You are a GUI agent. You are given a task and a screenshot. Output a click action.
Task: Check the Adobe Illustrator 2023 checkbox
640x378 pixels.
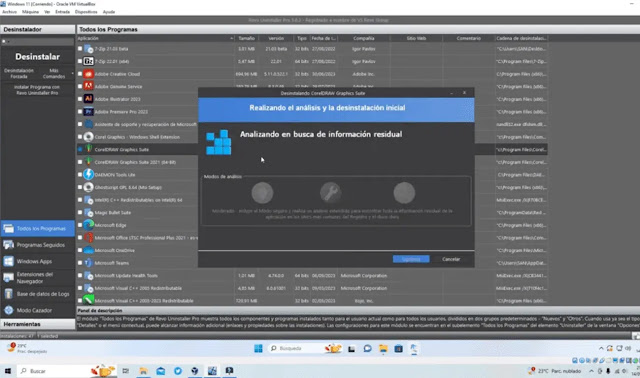tap(80, 99)
